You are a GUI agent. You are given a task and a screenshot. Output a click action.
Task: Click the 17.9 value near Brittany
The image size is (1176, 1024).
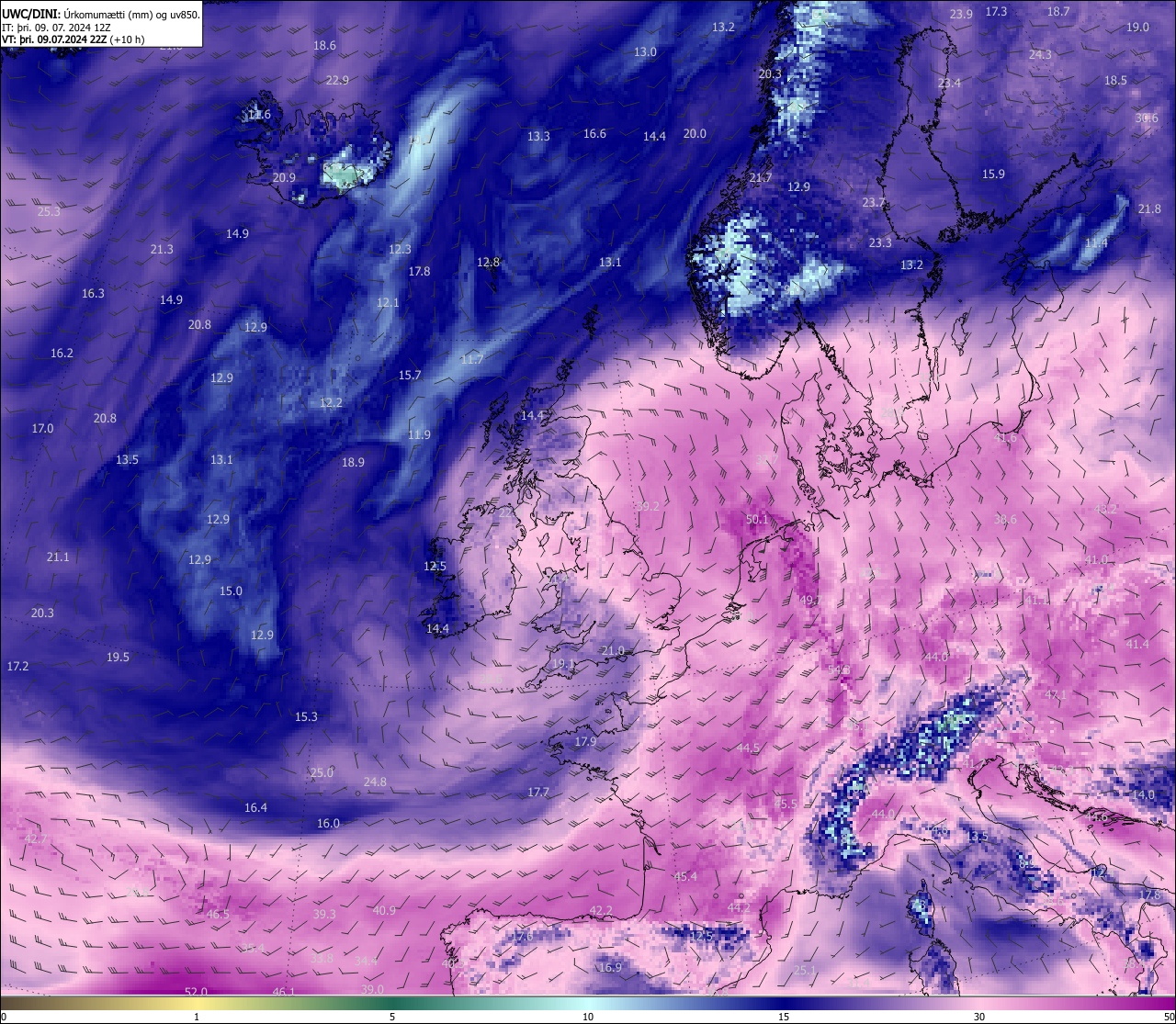pyautogui.click(x=585, y=742)
